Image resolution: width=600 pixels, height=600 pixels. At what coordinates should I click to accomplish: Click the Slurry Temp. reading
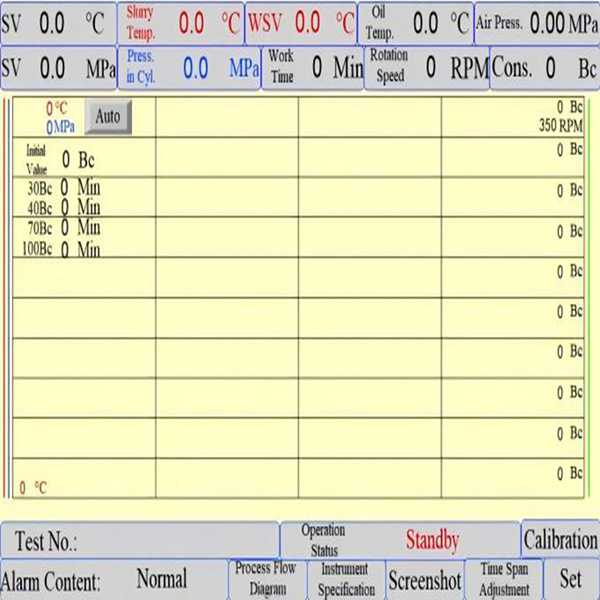[x=191, y=22]
